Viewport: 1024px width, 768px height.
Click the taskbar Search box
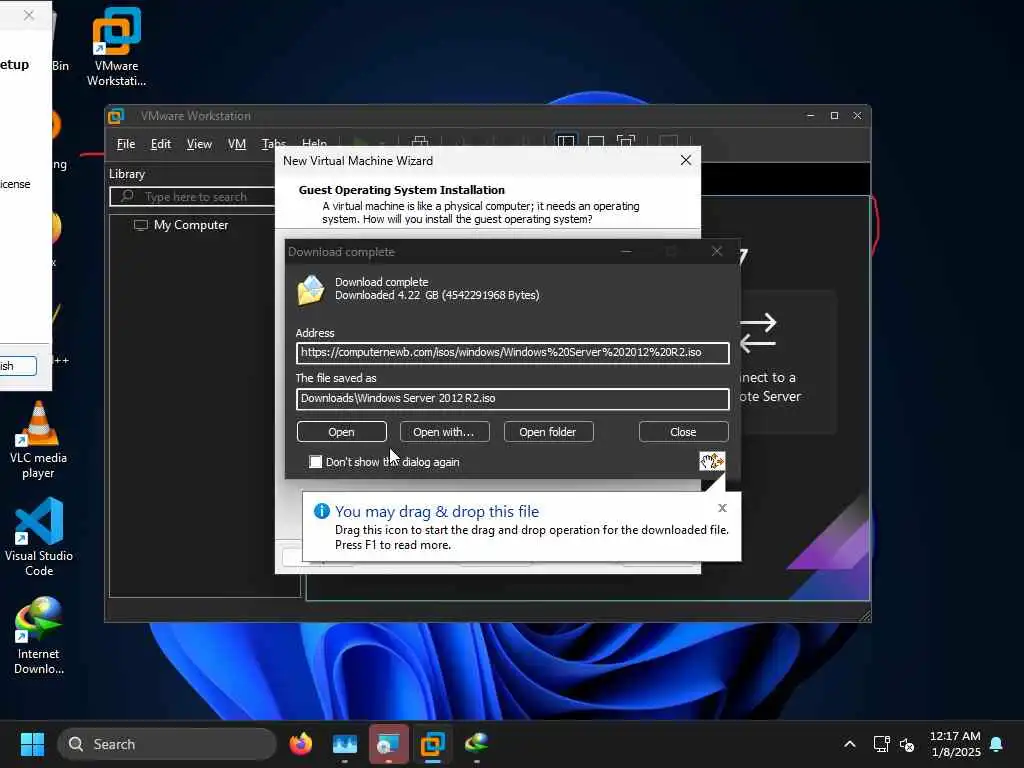tap(167, 744)
